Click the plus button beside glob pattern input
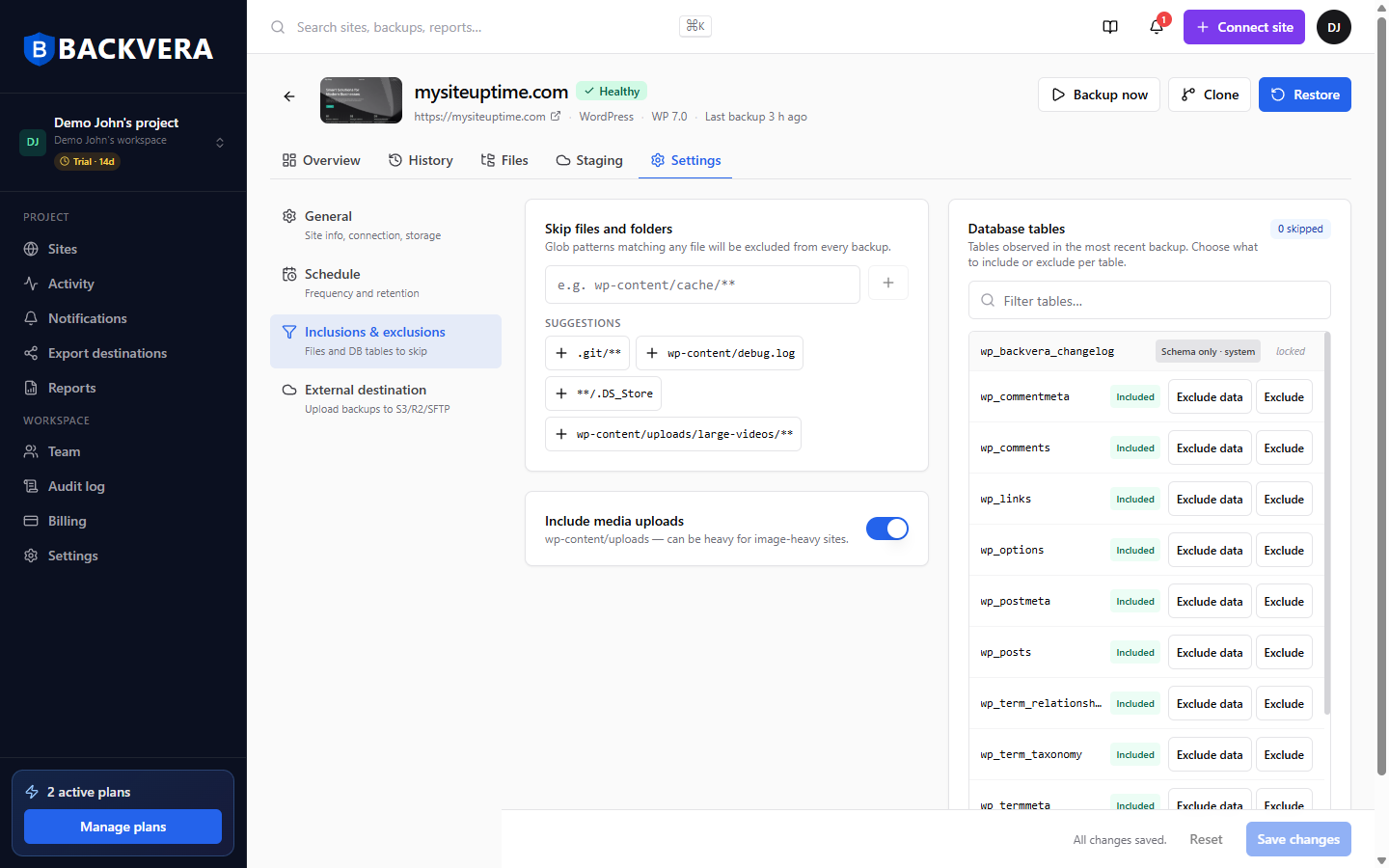This screenshot has height=868, width=1389. (x=888, y=283)
